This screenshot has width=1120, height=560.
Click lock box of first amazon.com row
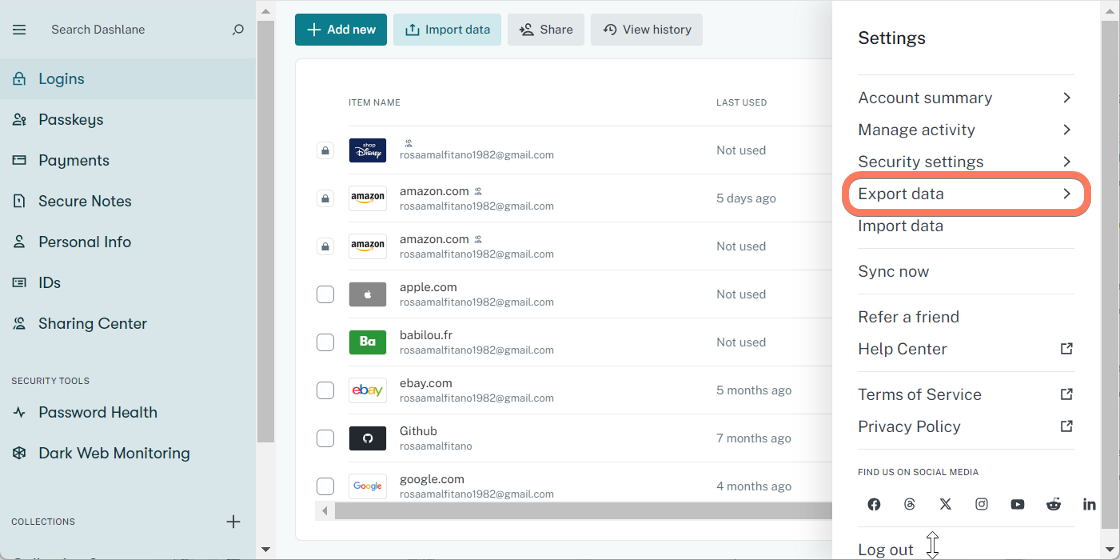click(325, 198)
